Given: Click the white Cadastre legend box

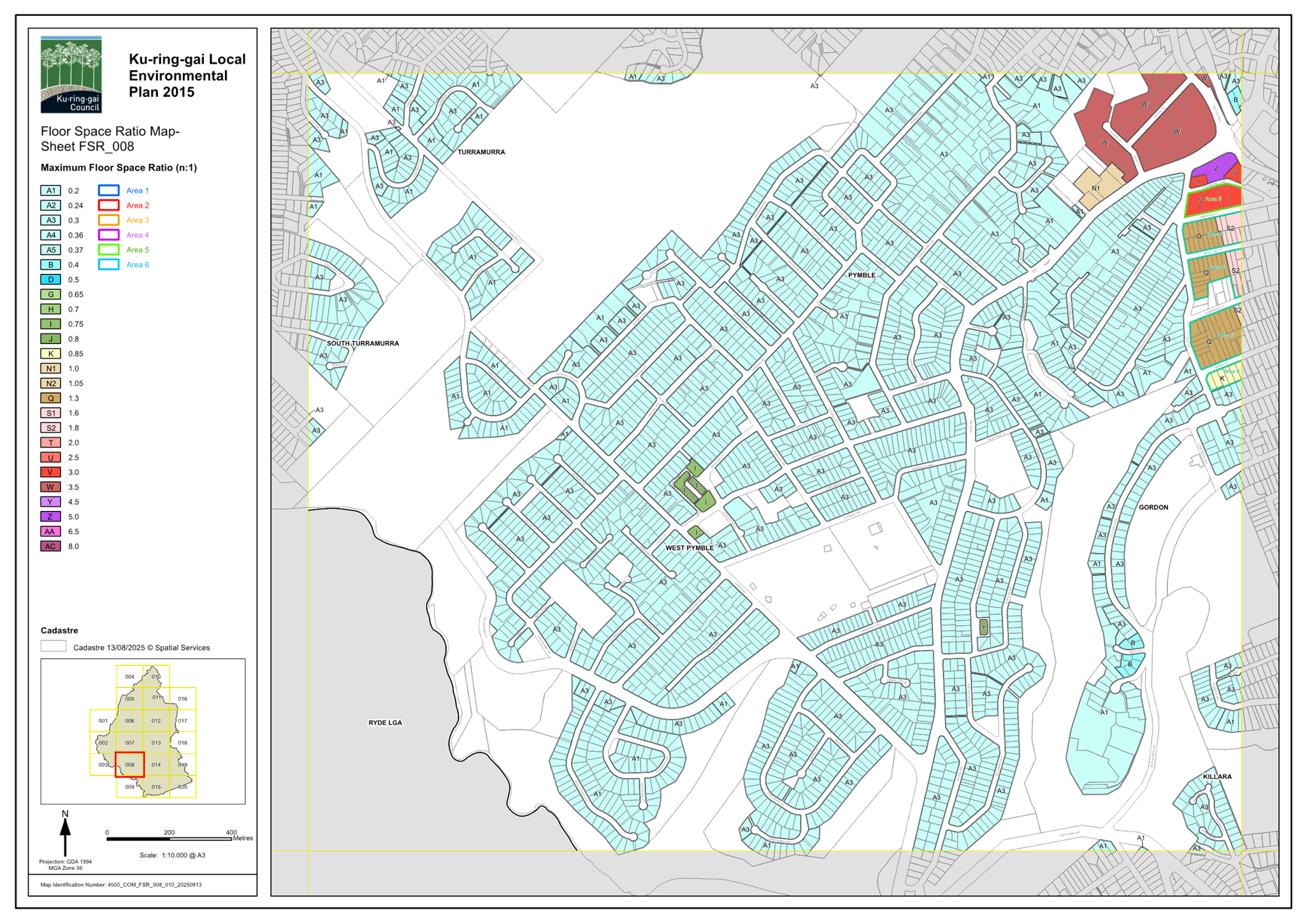Looking at the screenshot, I should click(x=53, y=646).
